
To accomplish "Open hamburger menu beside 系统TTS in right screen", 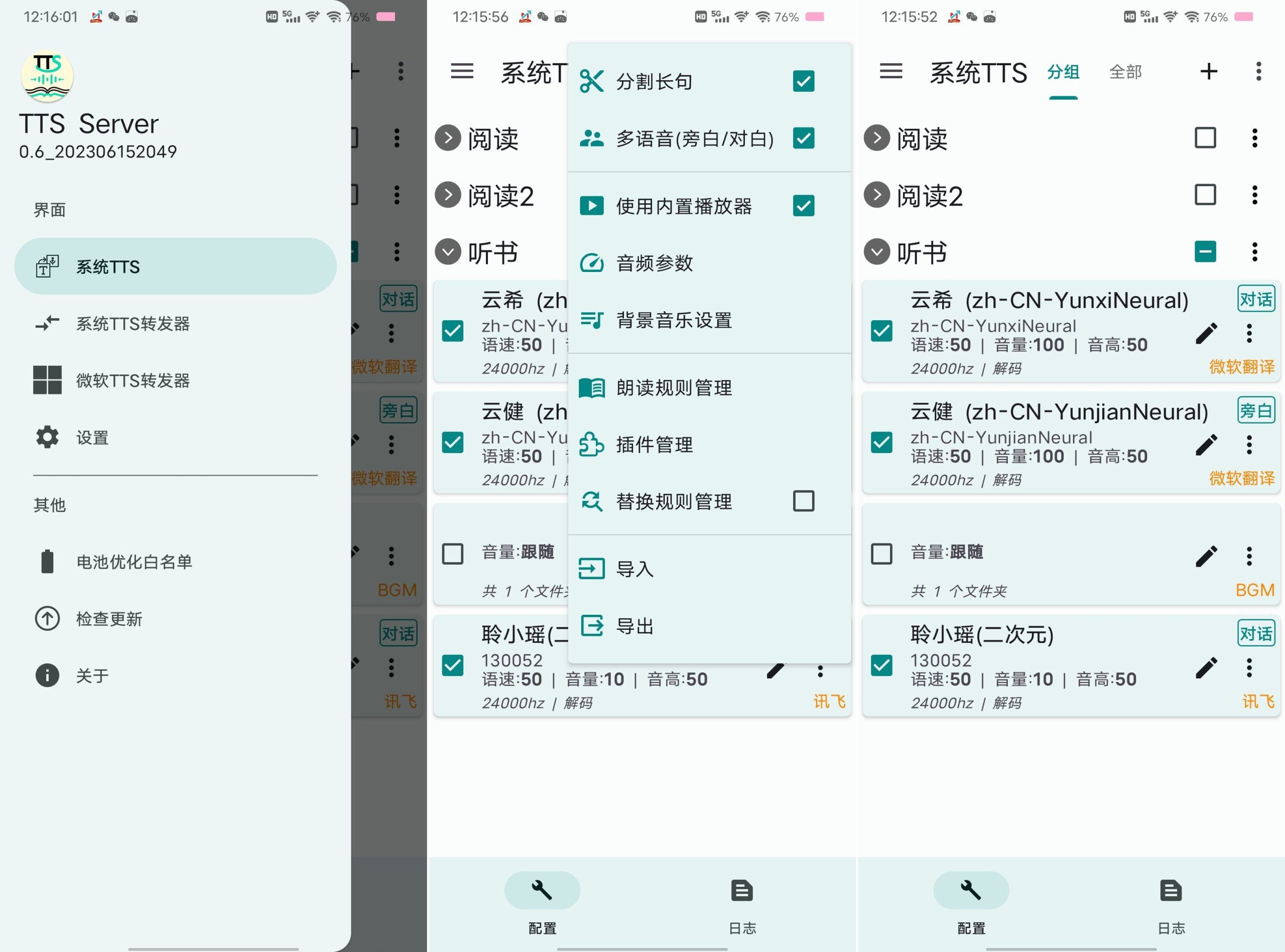I will pos(891,71).
